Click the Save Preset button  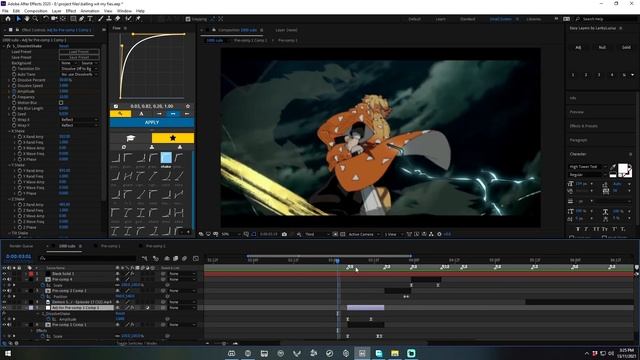[79, 58]
